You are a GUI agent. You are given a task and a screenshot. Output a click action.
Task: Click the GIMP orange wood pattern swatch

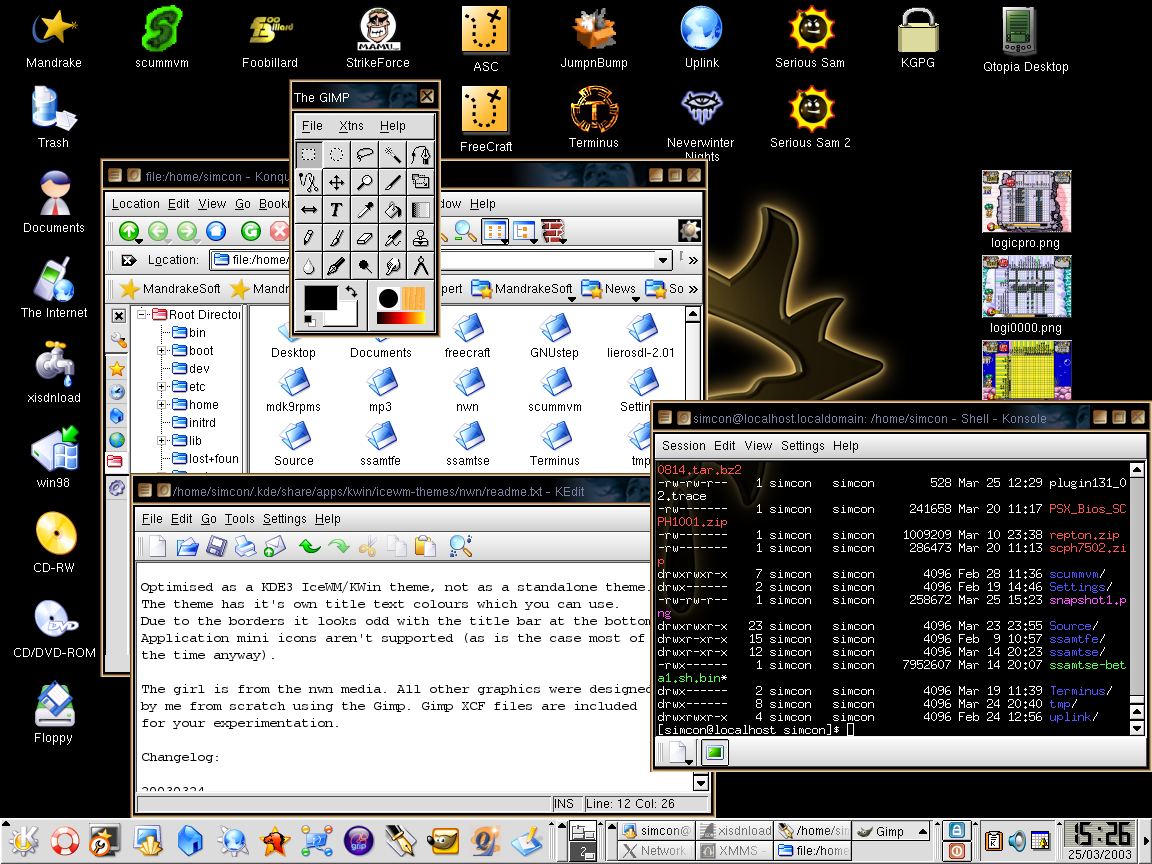pos(414,298)
